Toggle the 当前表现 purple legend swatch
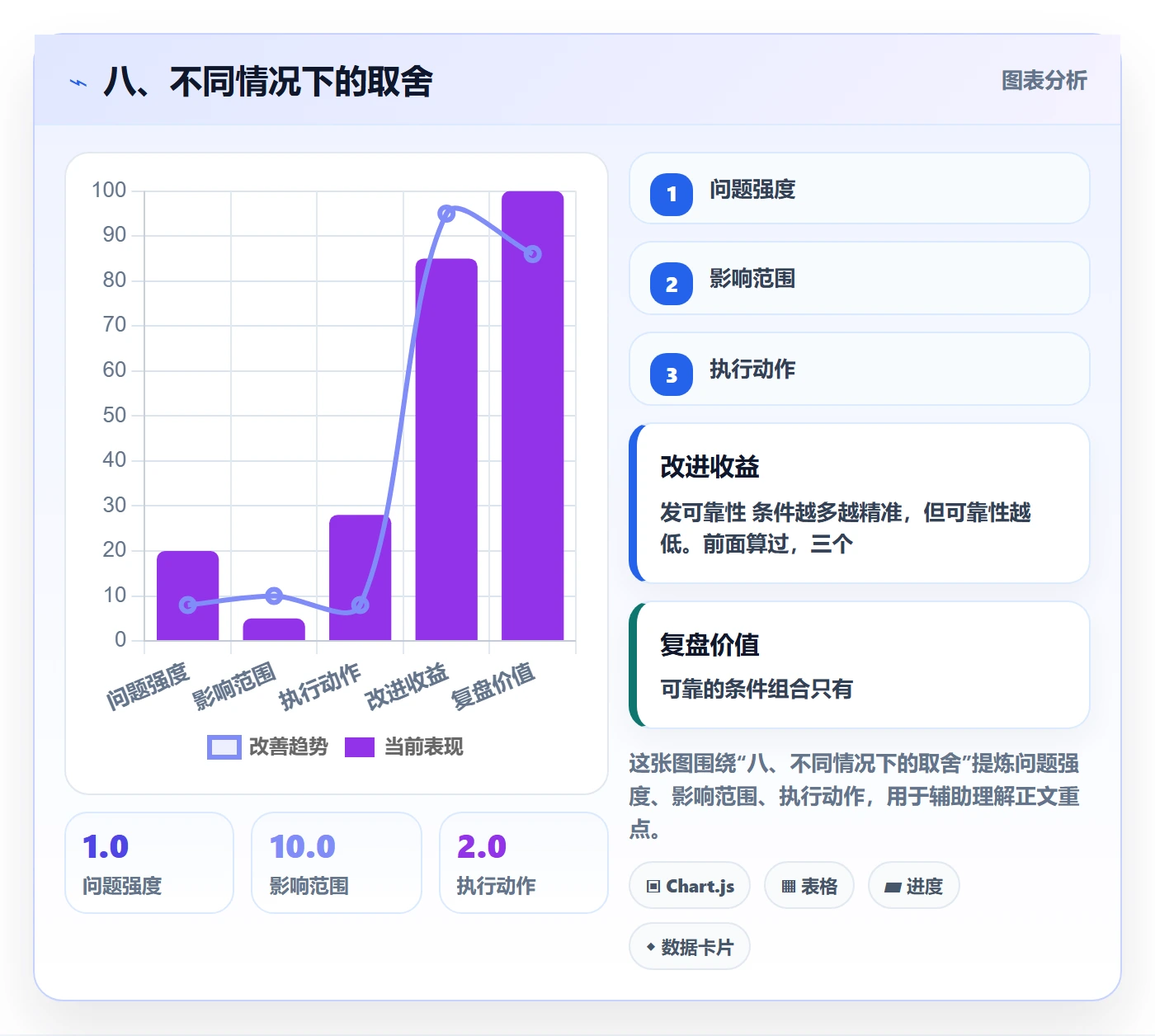The image size is (1155, 1036). click(359, 746)
